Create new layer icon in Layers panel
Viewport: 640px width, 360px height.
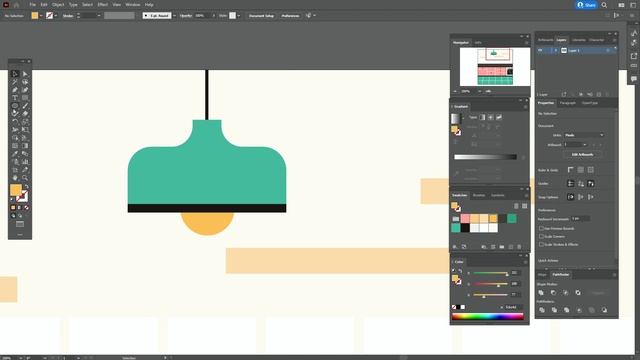point(599,94)
